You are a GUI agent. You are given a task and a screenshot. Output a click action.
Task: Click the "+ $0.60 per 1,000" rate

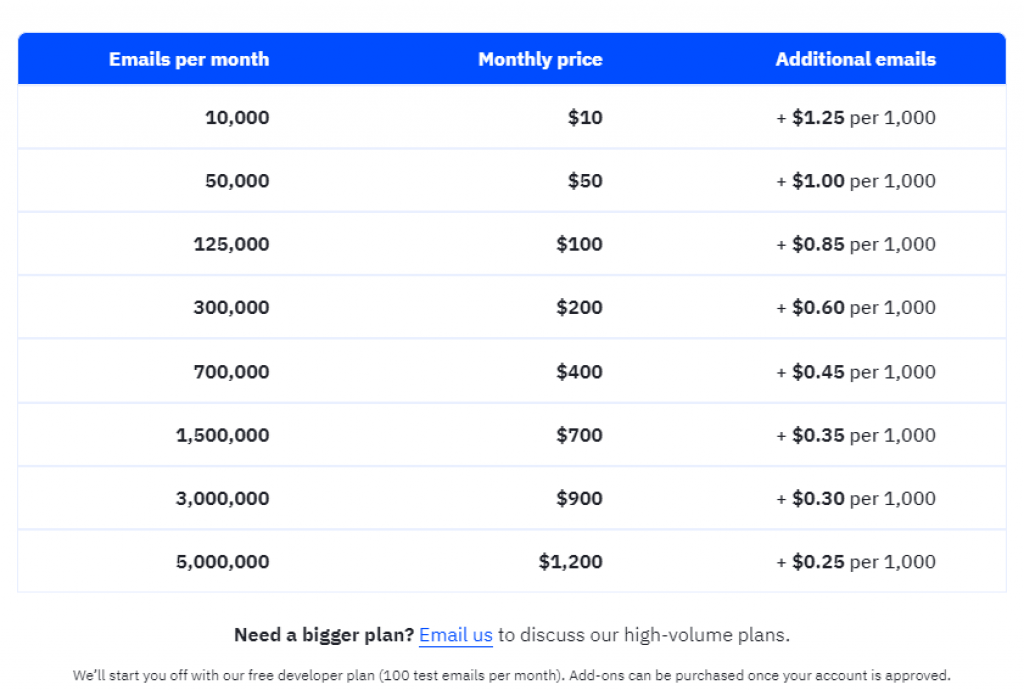coord(856,308)
